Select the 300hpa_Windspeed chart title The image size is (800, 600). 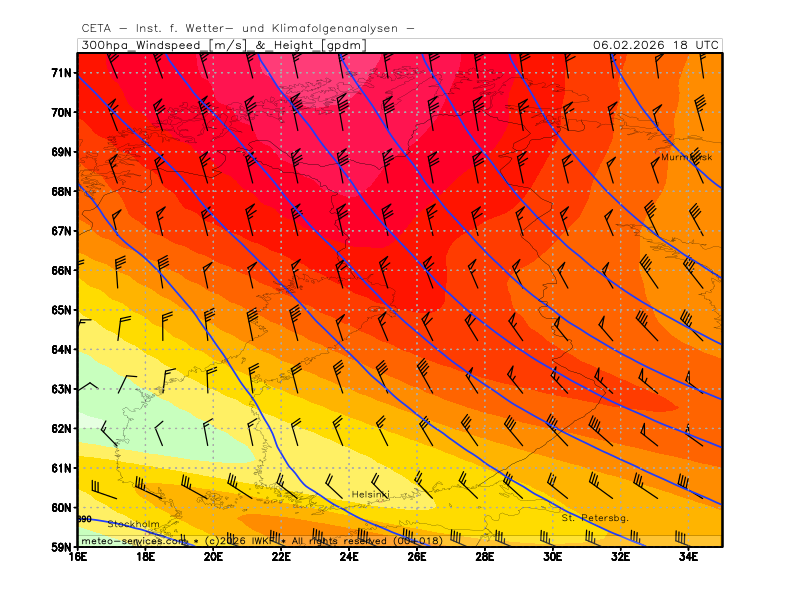pyautogui.click(x=222, y=45)
